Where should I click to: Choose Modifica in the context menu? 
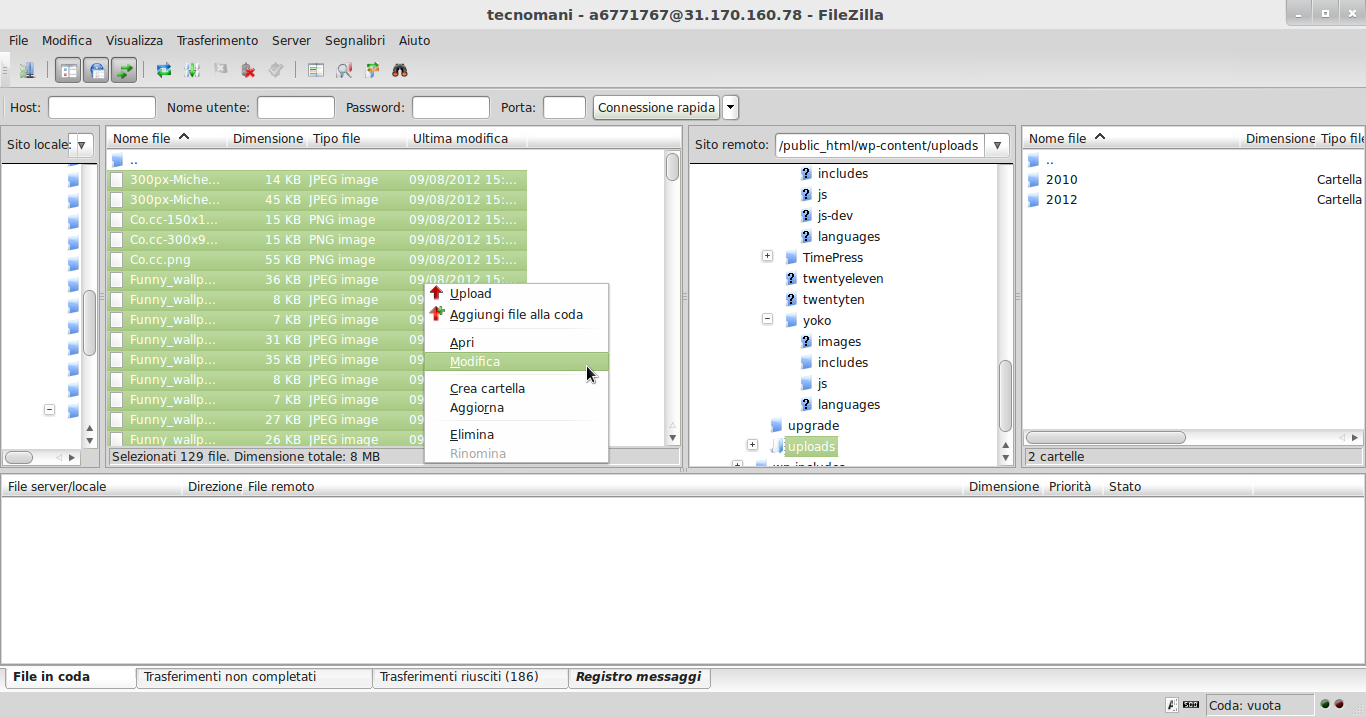[516, 362]
